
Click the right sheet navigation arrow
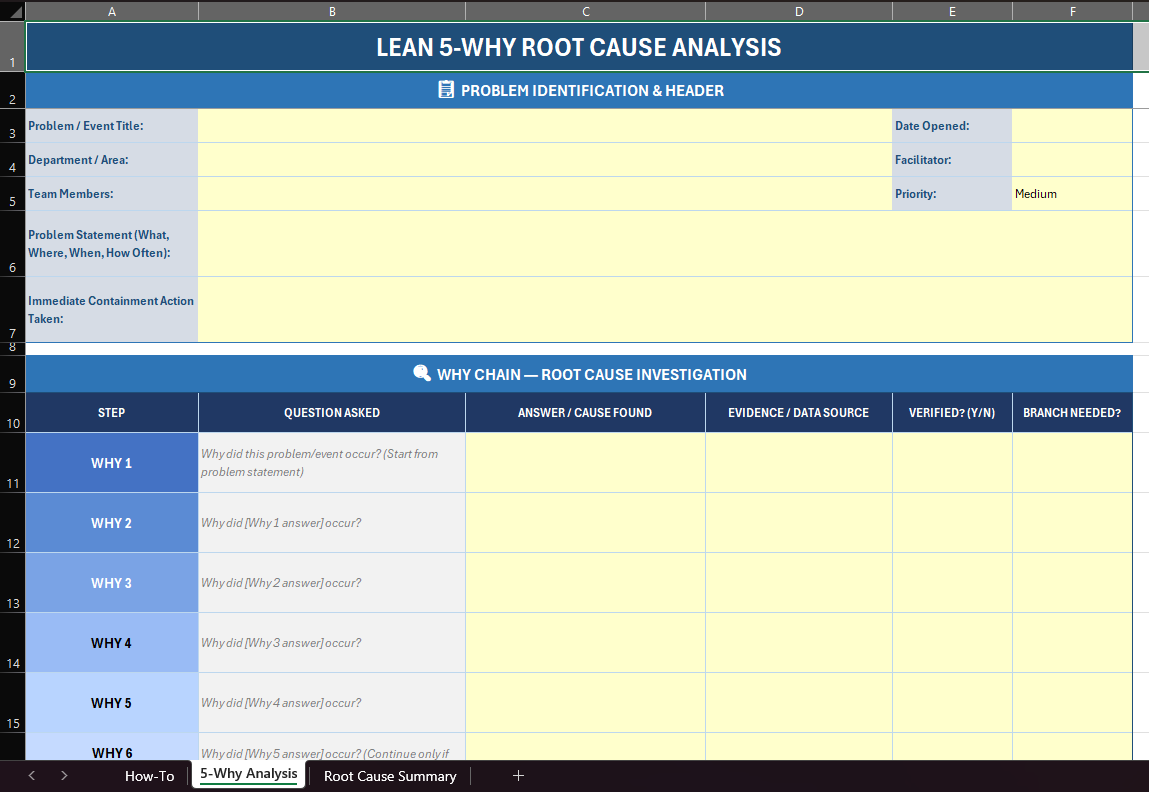(x=64, y=775)
